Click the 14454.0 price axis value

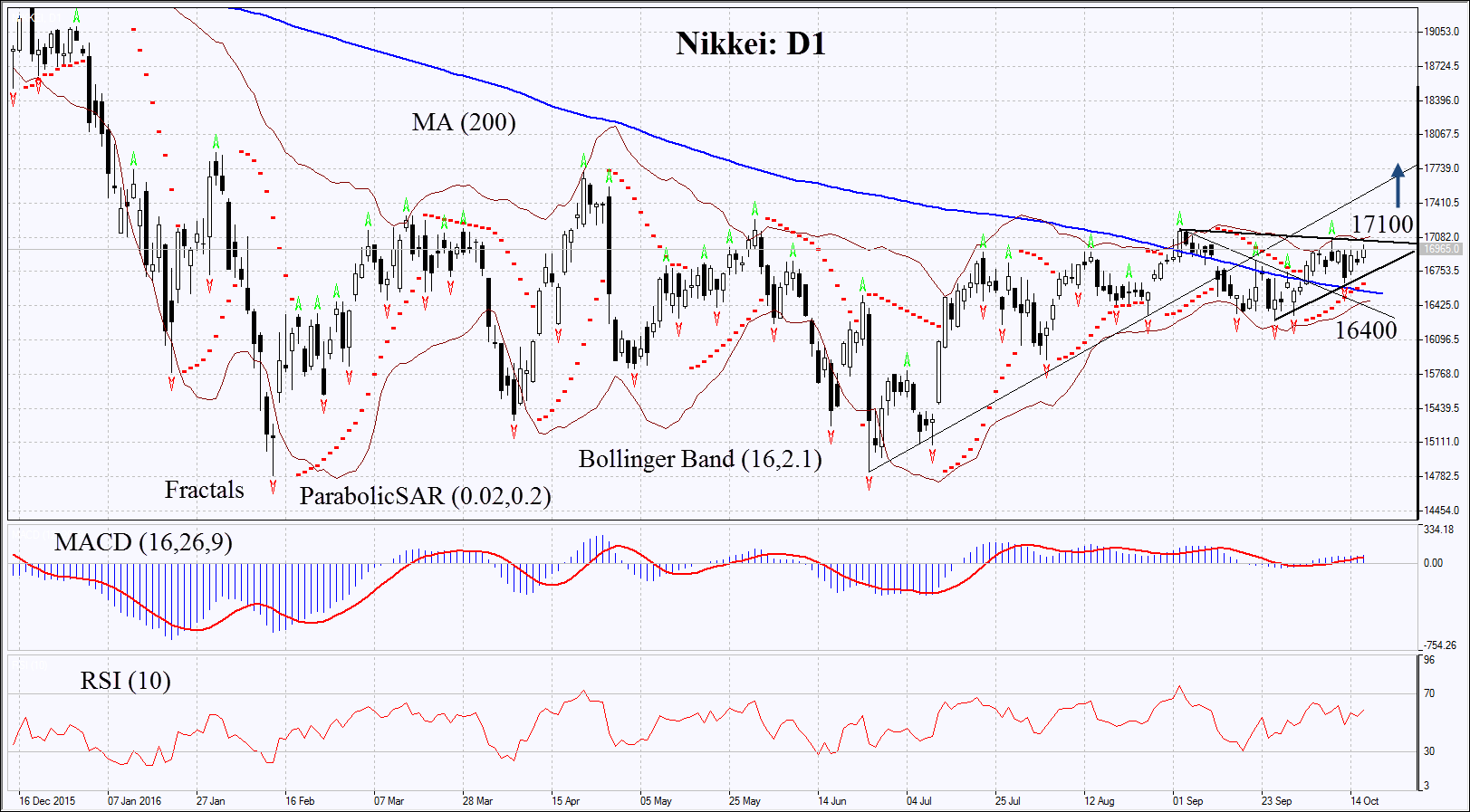[x=1441, y=511]
